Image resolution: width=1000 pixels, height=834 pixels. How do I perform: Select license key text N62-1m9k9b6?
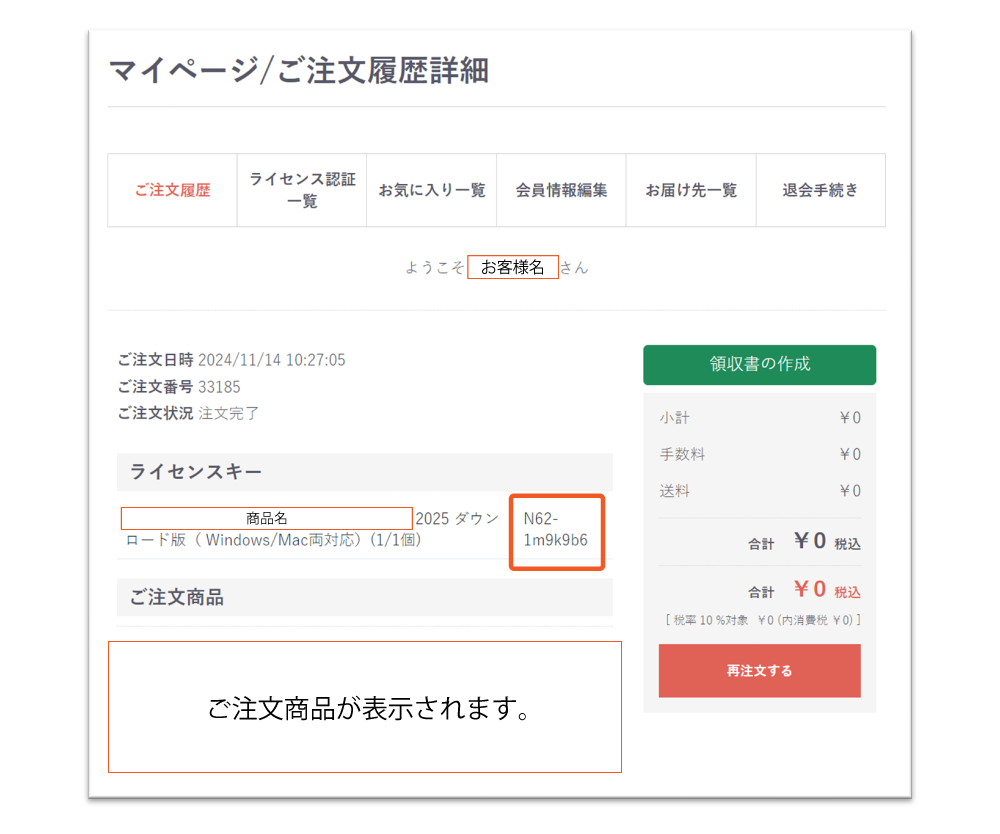pyautogui.click(x=555, y=530)
